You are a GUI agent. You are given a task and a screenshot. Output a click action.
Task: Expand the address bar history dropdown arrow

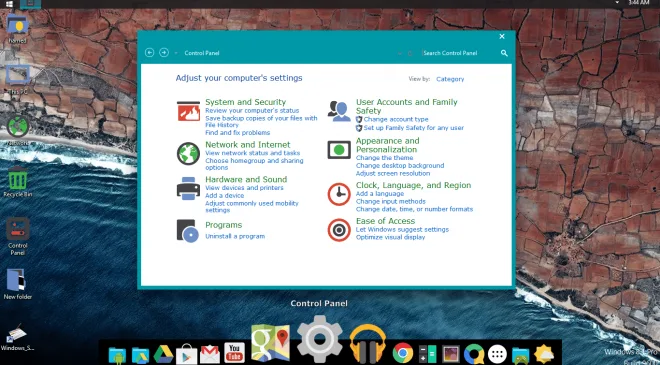pos(399,53)
